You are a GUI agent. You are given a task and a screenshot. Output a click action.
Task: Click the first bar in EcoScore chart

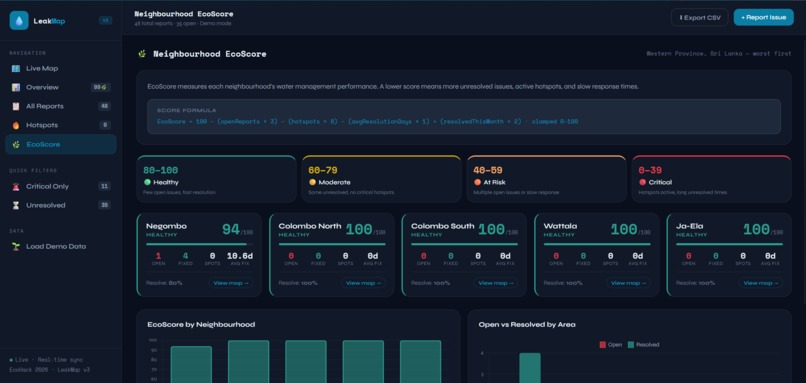(191, 364)
